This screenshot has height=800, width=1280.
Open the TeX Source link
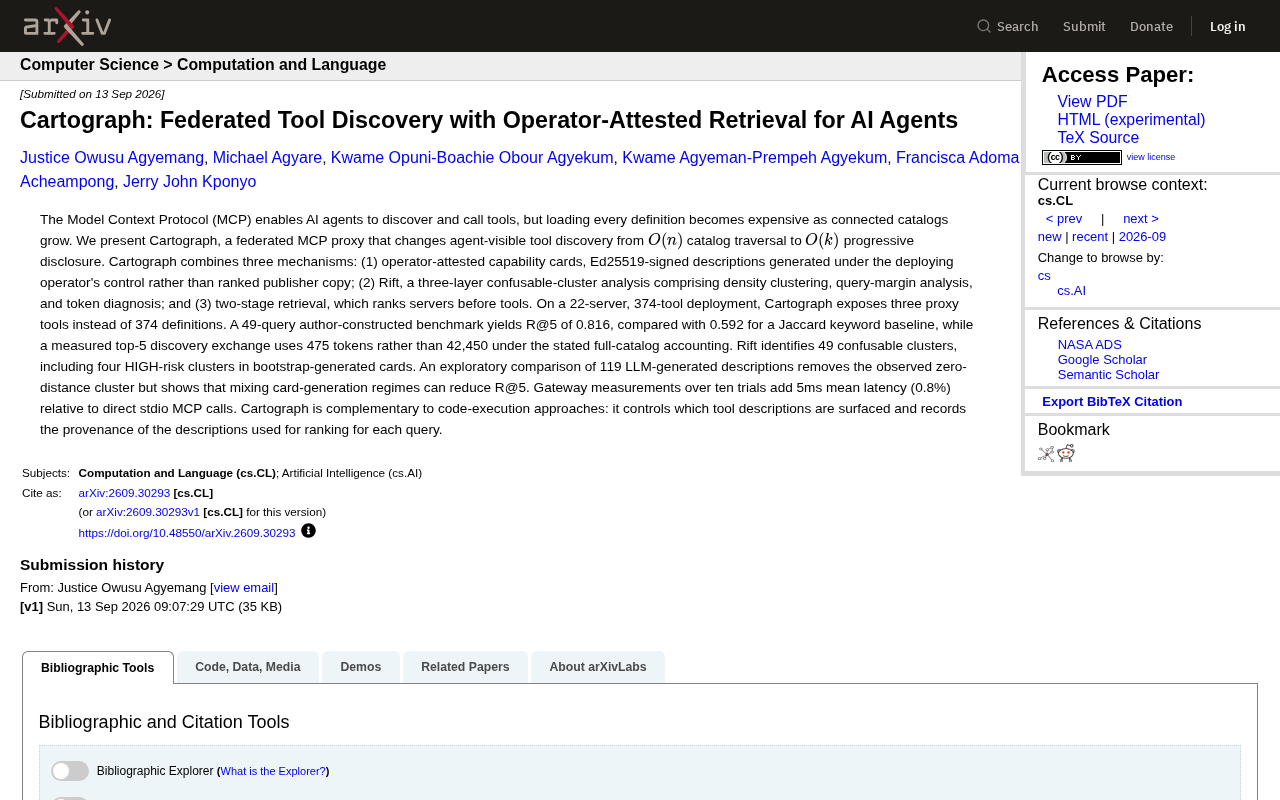pos(1098,138)
